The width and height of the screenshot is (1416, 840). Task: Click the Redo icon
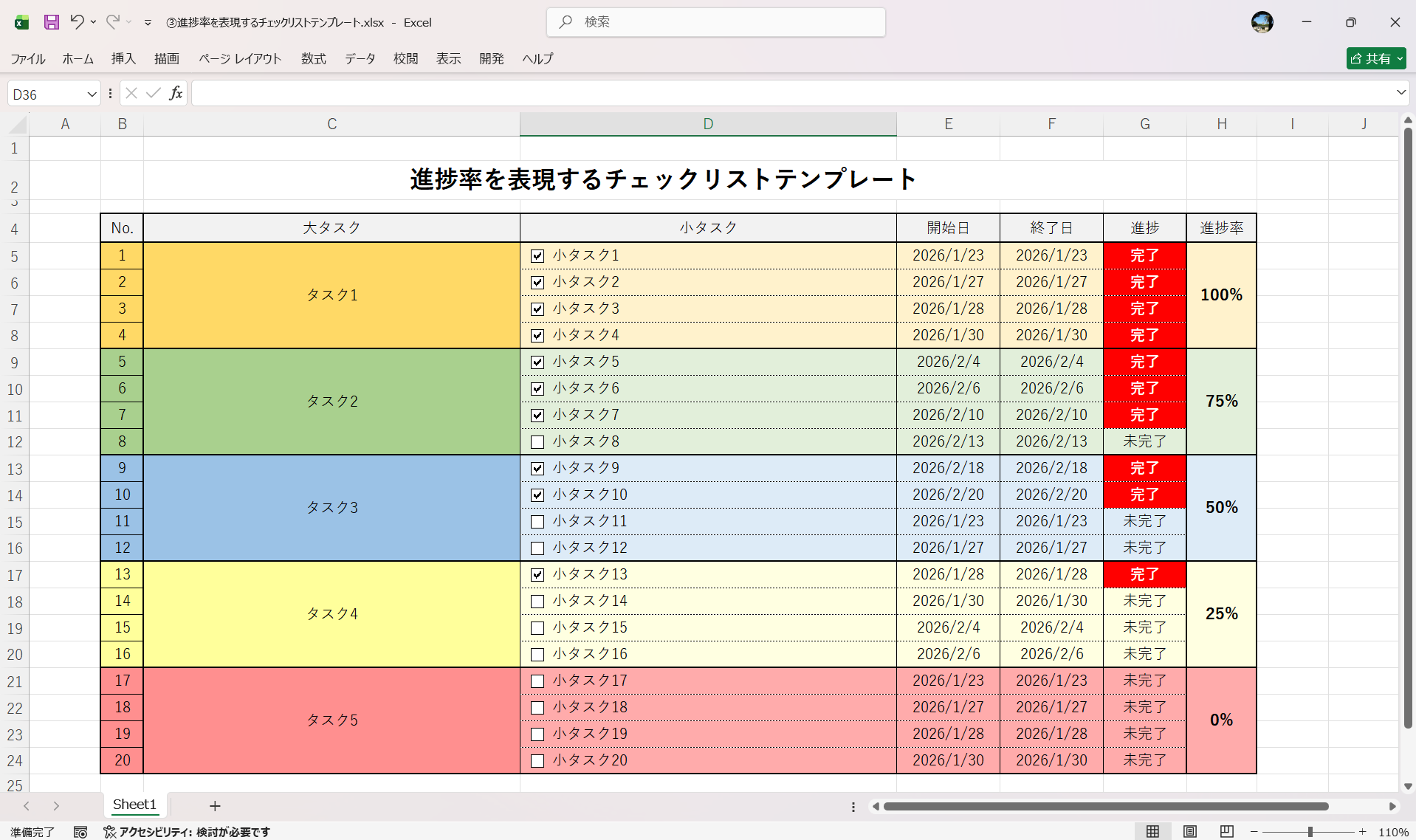[112, 22]
